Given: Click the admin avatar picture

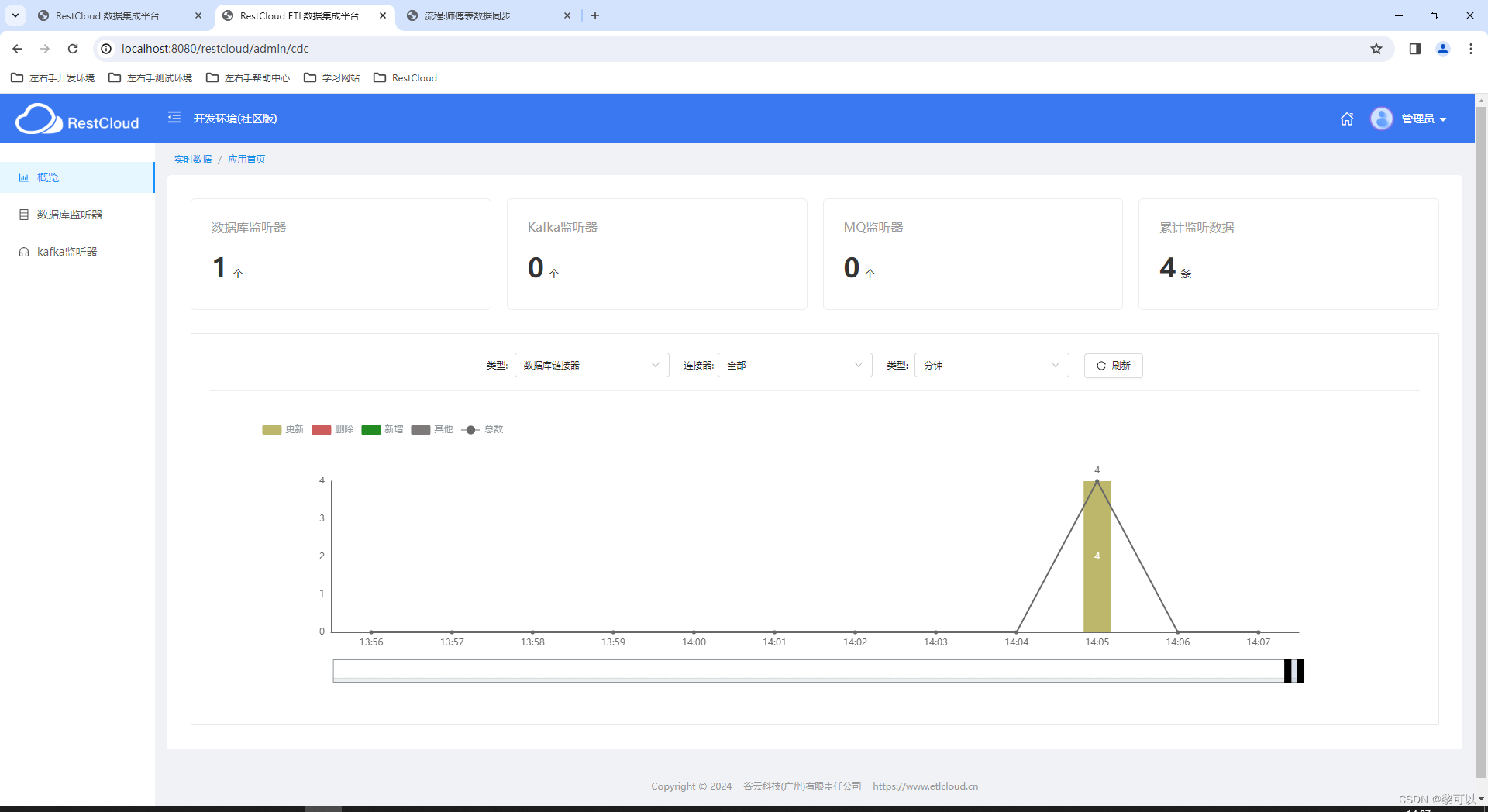Looking at the screenshot, I should click(1382, 119).
